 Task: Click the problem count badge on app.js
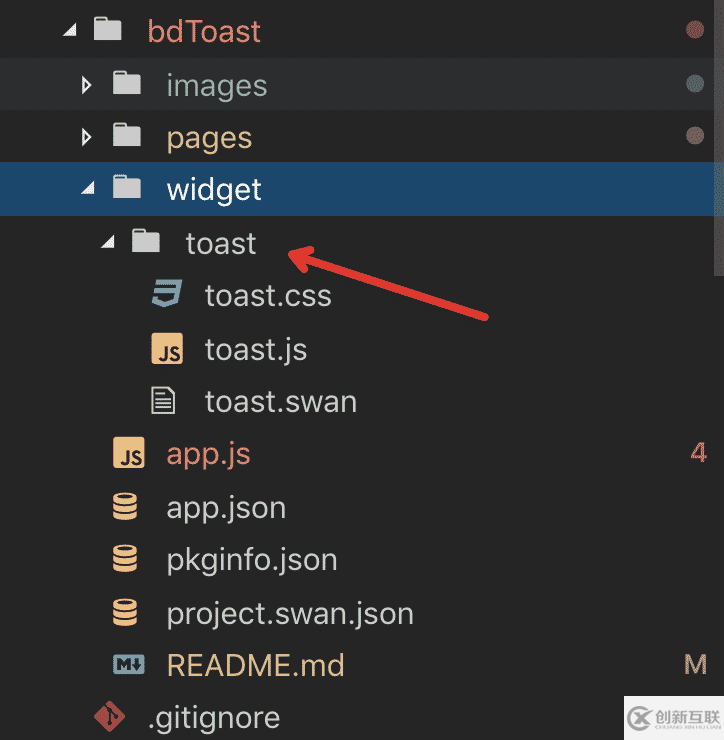click(x=698, y=454)
